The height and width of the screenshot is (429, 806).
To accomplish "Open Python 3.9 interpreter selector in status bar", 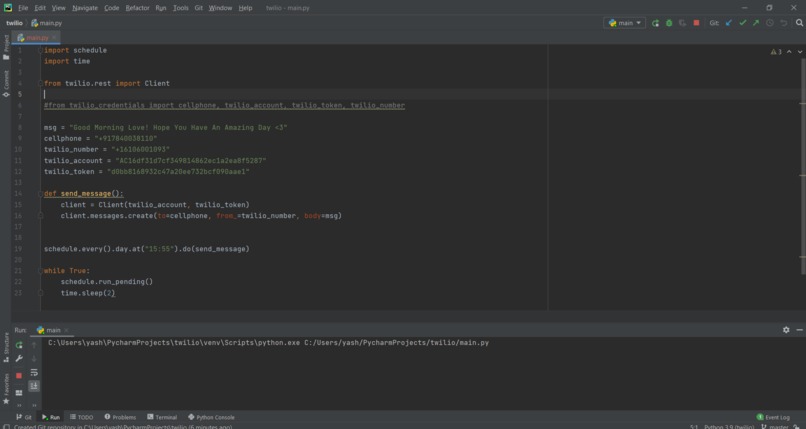I will click(x=729, y=426).
